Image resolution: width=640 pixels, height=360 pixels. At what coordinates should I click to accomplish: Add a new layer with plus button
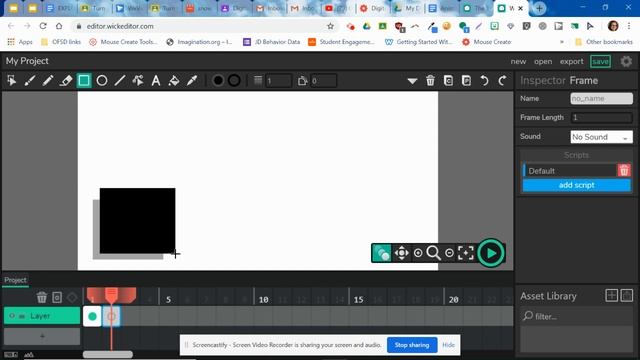42,336
